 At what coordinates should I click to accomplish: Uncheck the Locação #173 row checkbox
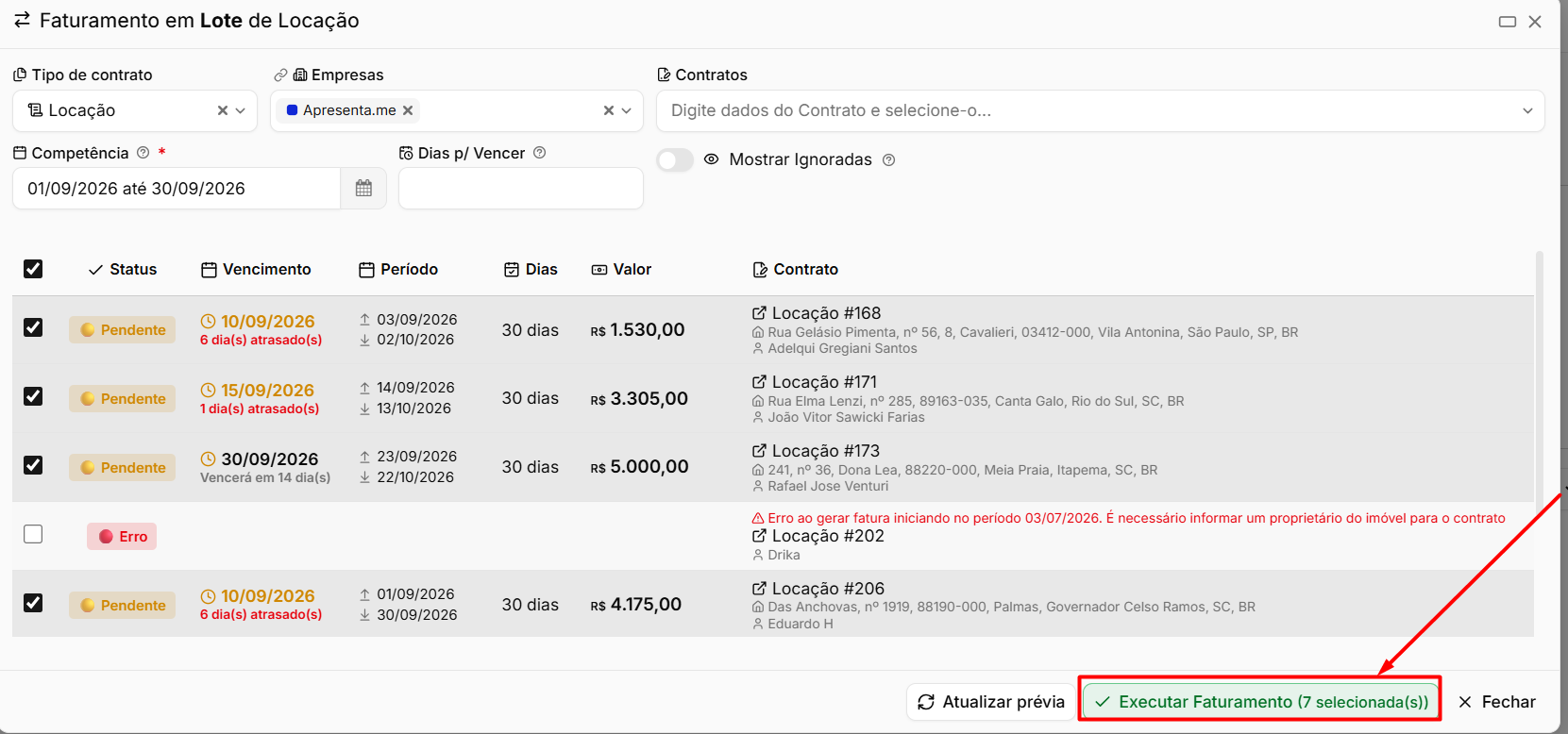point(33,465)
